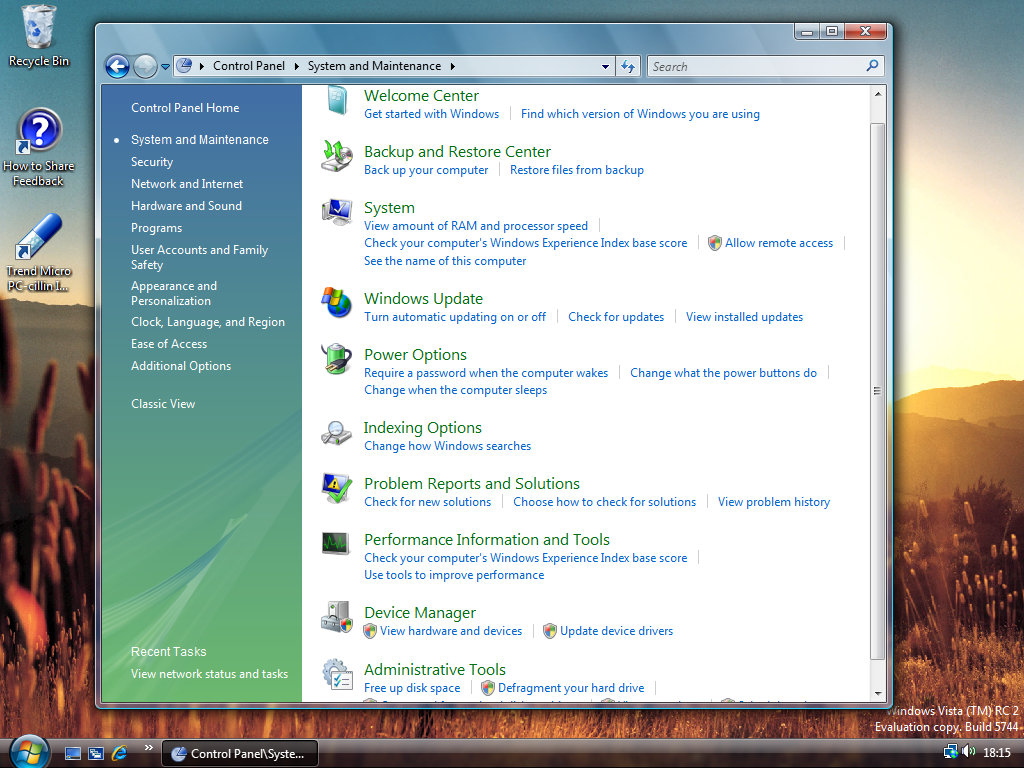
Task: Click Restore files from backup link
Action: [577, 170]
